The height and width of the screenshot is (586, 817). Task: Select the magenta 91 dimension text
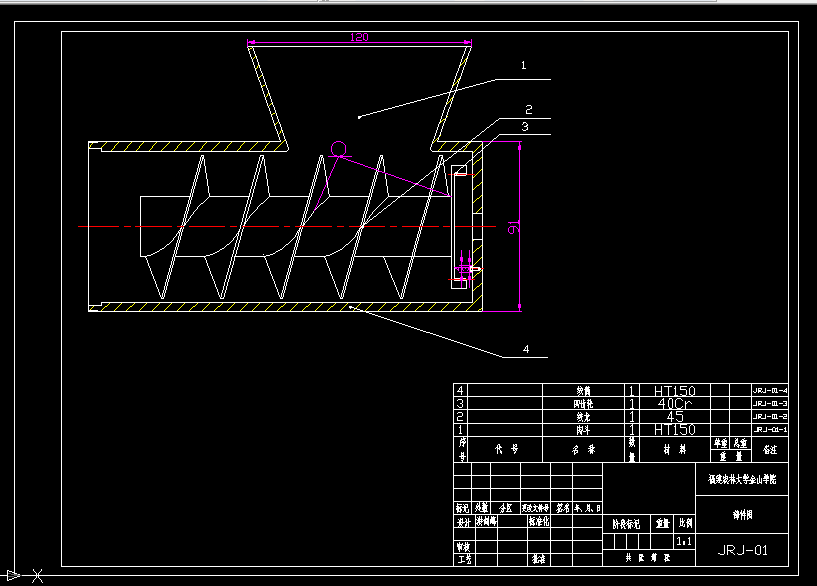(513, 228)
